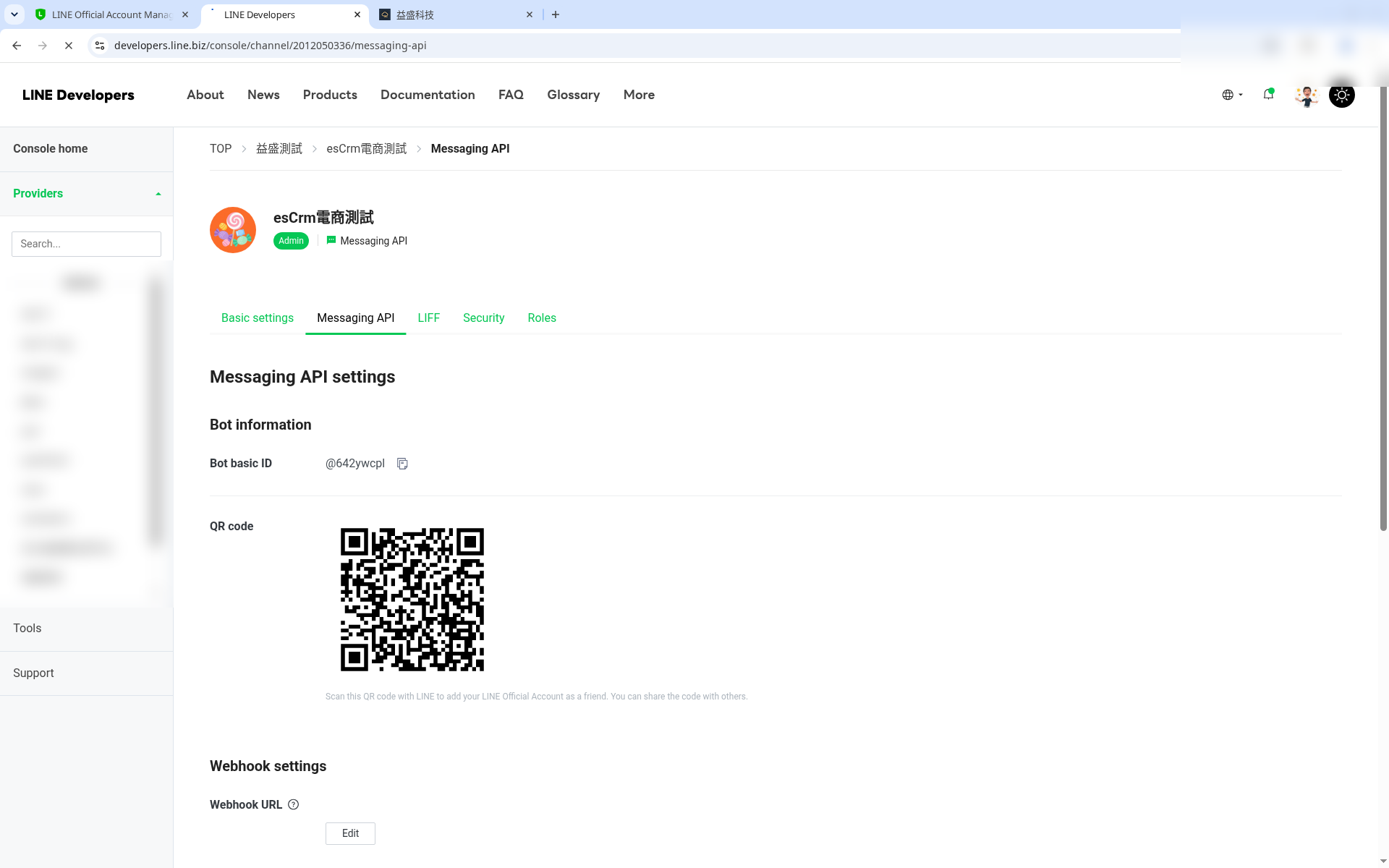This screenshot has width=1389, height=868.
Task: Stop page loading button
Action: [69, 46]
